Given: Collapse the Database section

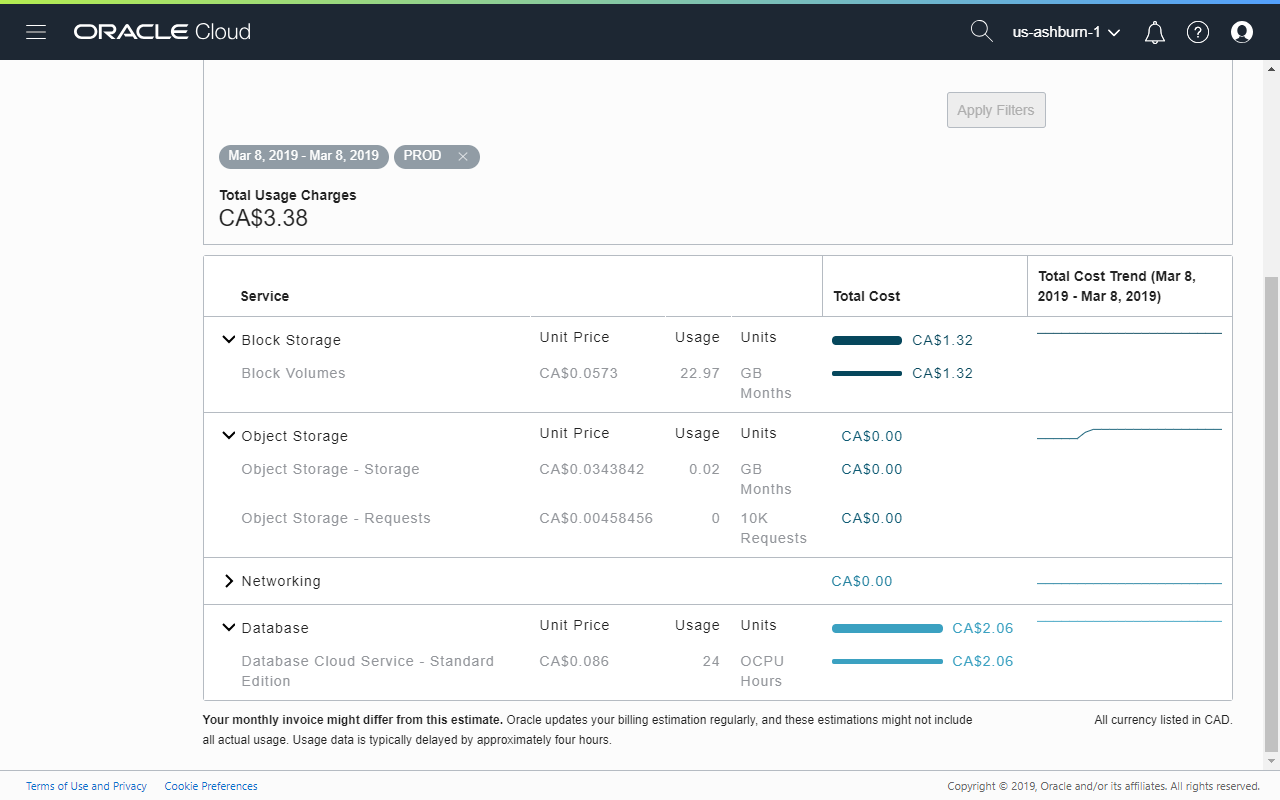Looking at the screenshot, I should [229, 628].
